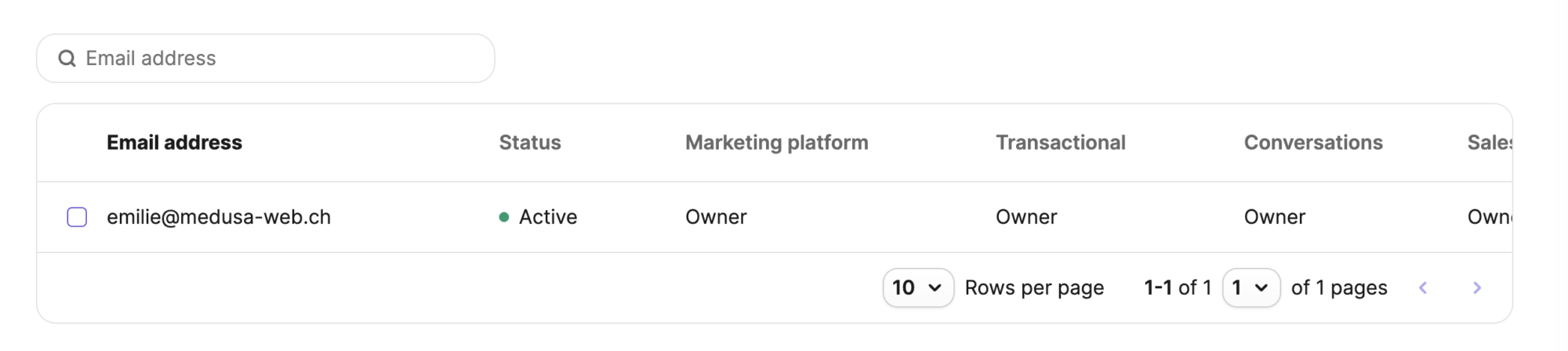Tick the checkbox for emilie@medusa-web.ch
1568x351 pixels.
point(77,217)
